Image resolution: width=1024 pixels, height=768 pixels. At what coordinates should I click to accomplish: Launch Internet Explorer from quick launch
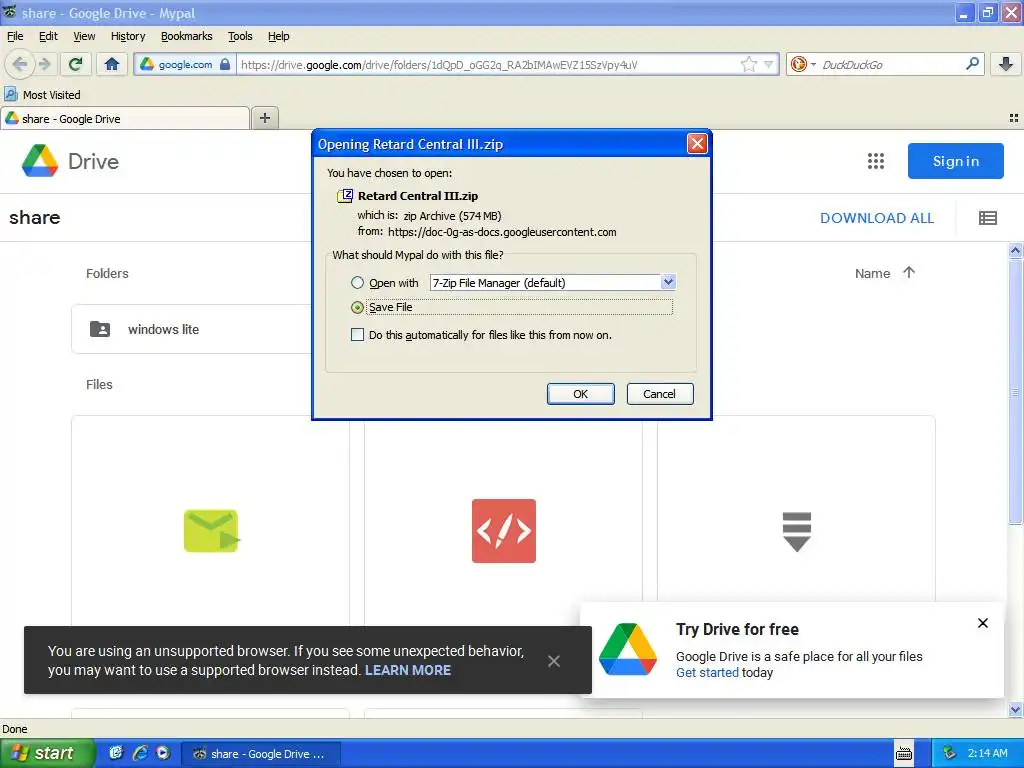[140, 753]
